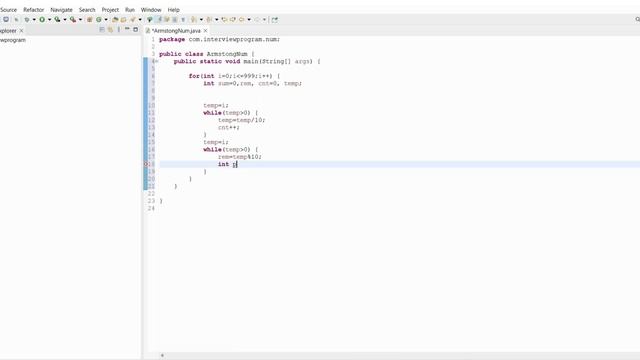Go to Next Edit Location icon
The width and height of the screenshot is (640, 360).
[x=233, y=19]
